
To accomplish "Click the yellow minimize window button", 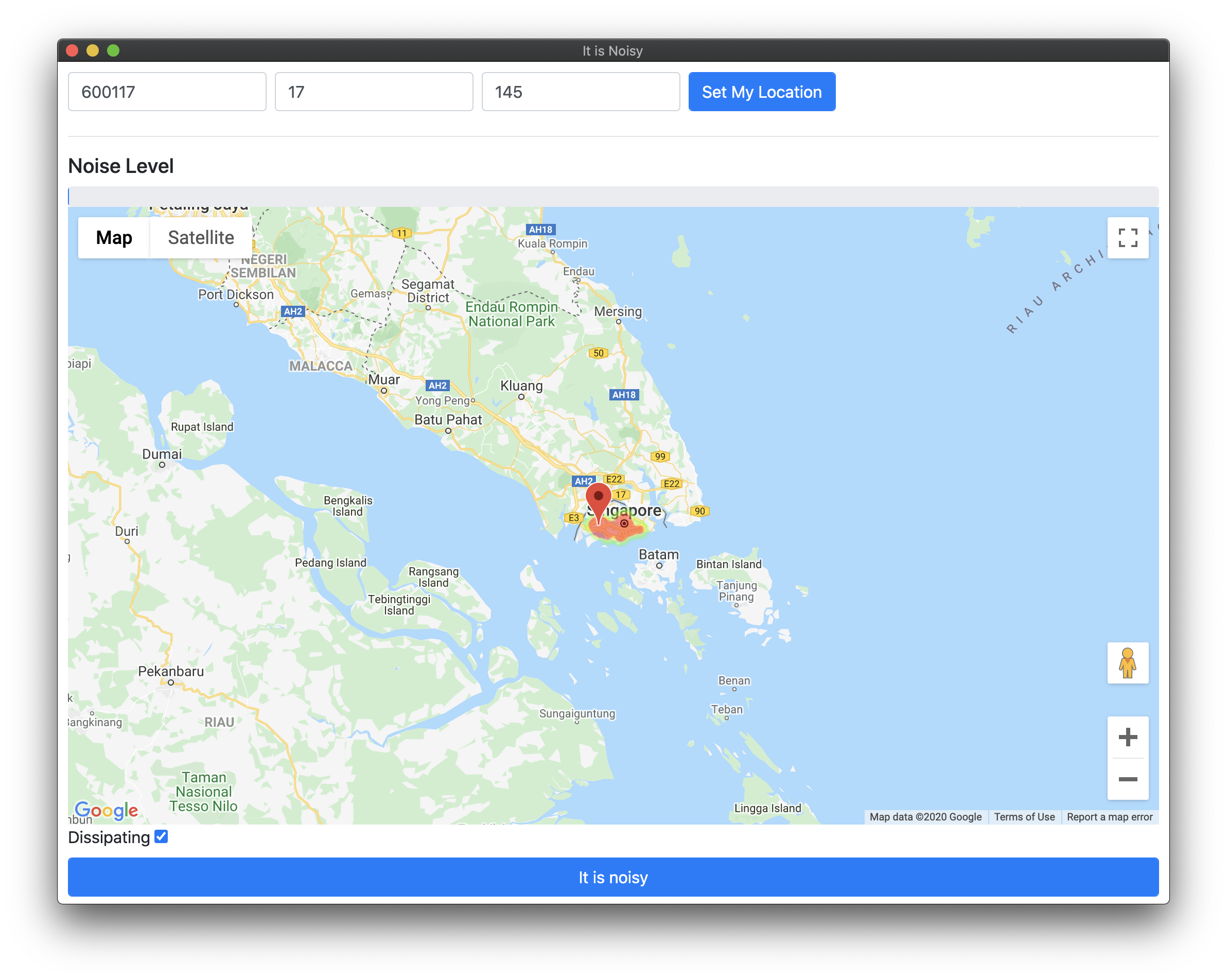I will [x=93, y=50].
